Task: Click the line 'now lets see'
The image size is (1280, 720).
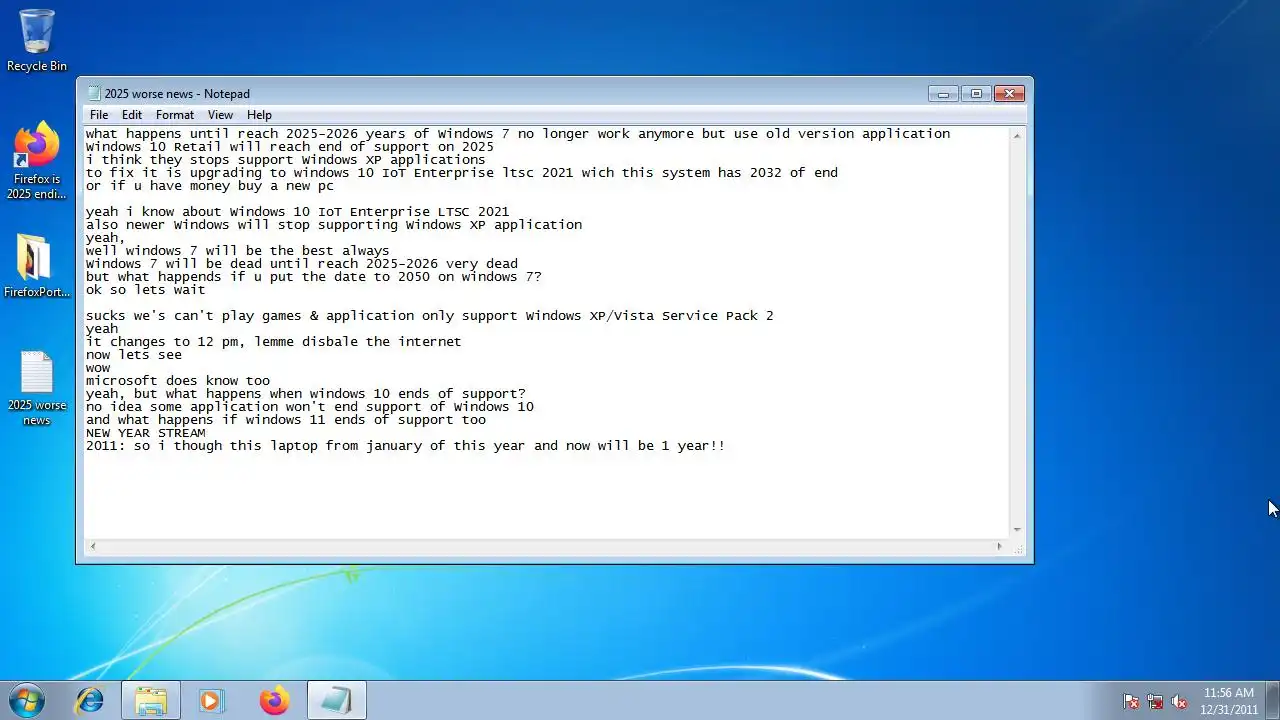Action: 134,355
